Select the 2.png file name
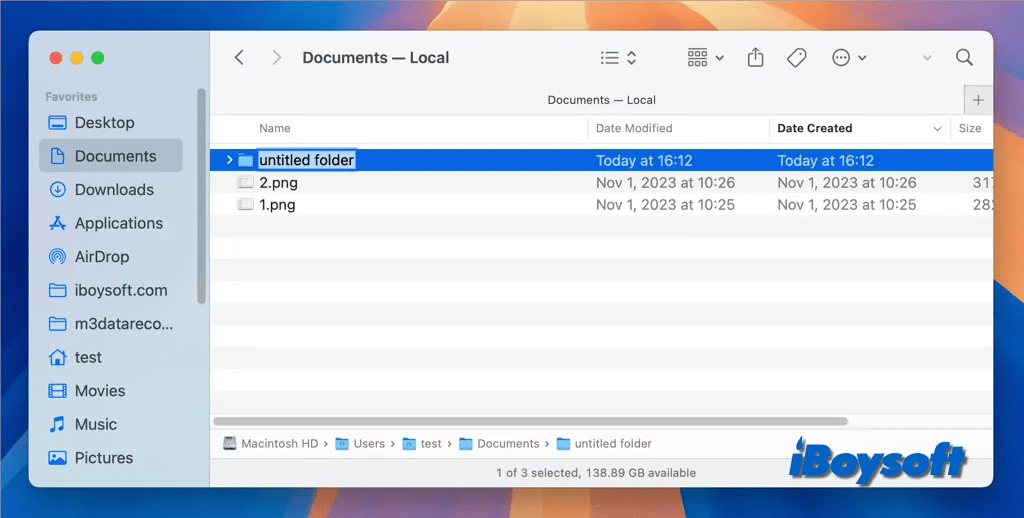 tap(278, 183)
